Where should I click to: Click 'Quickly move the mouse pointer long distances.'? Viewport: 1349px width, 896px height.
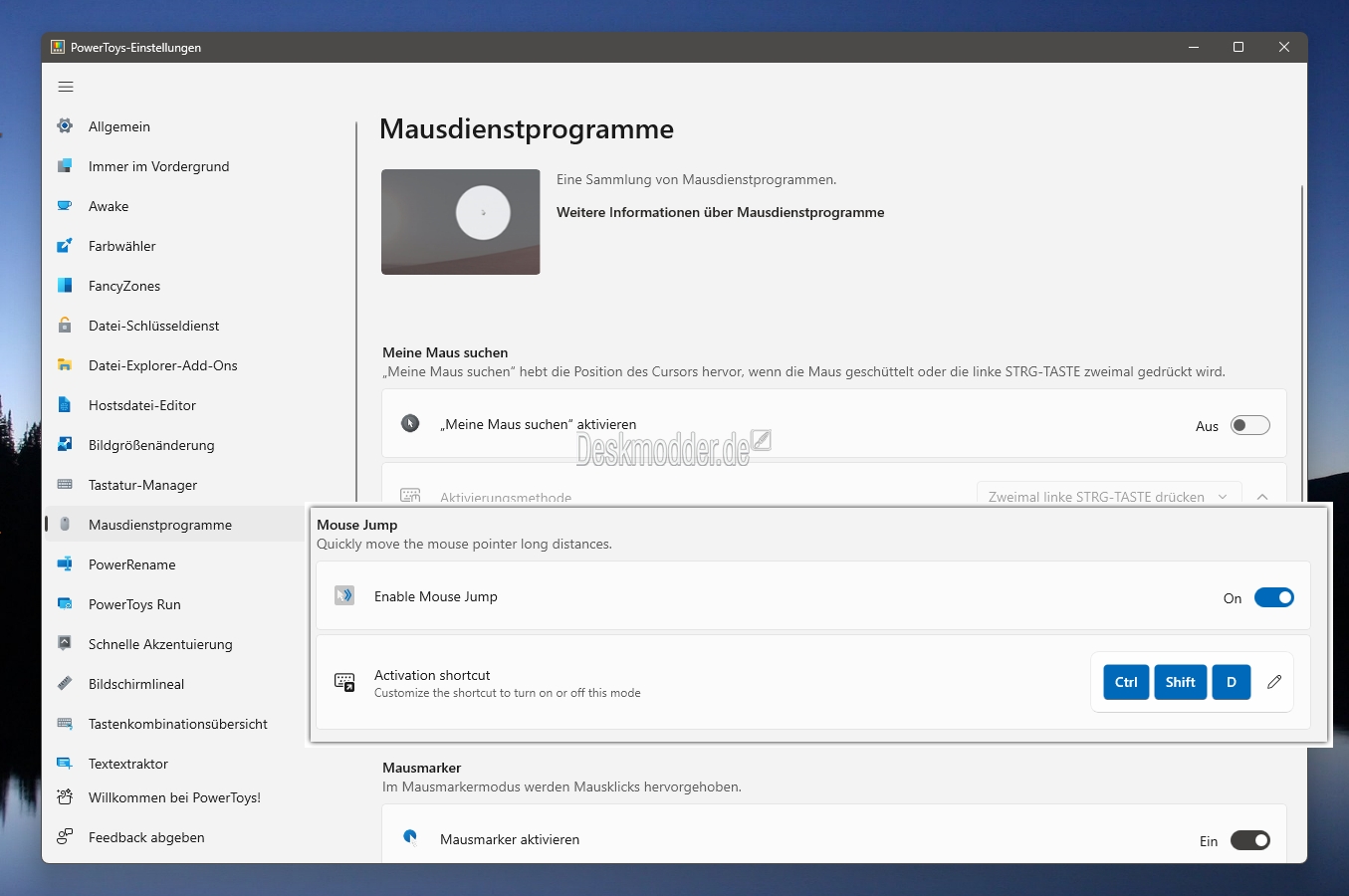coord(464,544)
